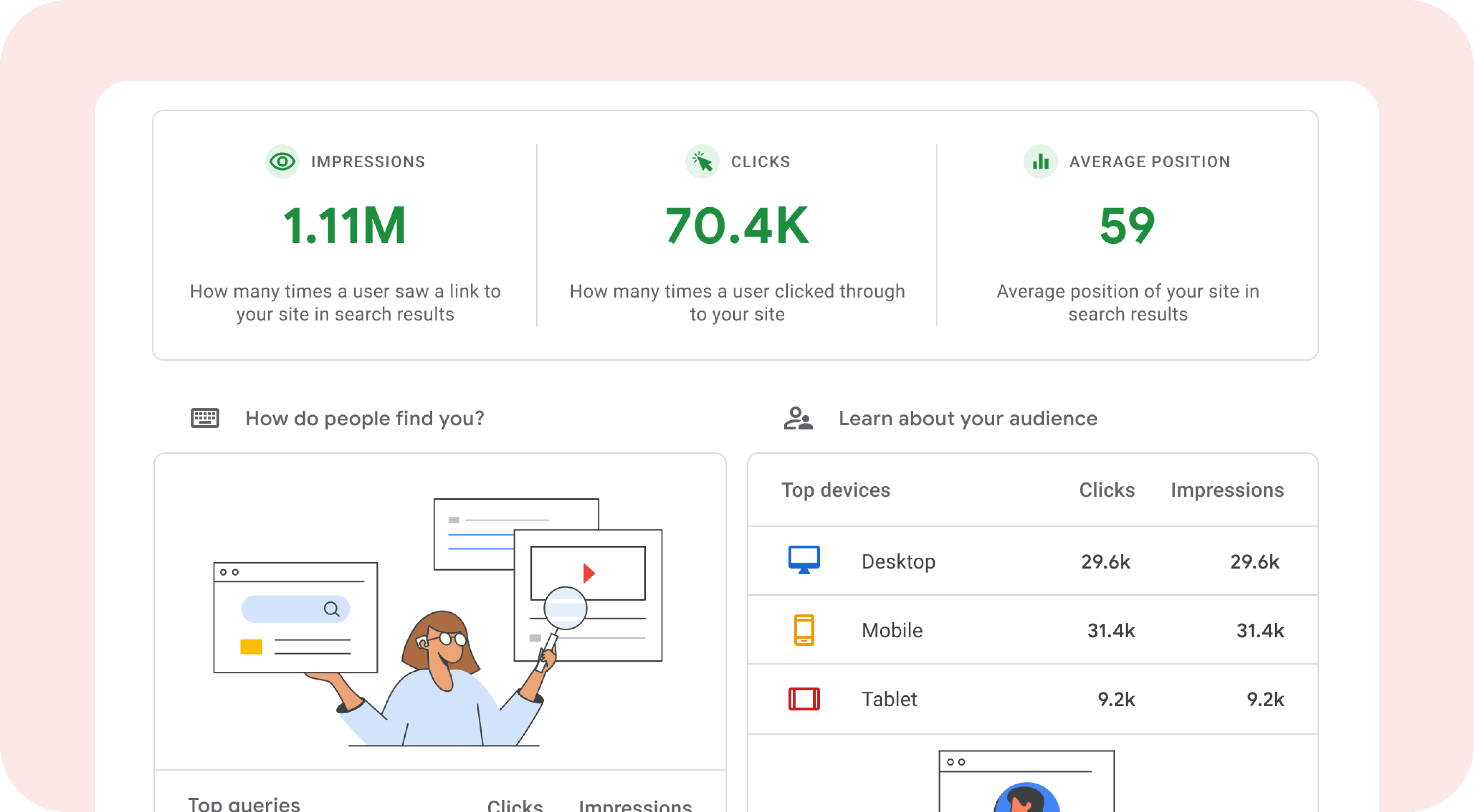Select the Mobile phone icon

click(804, 630)
